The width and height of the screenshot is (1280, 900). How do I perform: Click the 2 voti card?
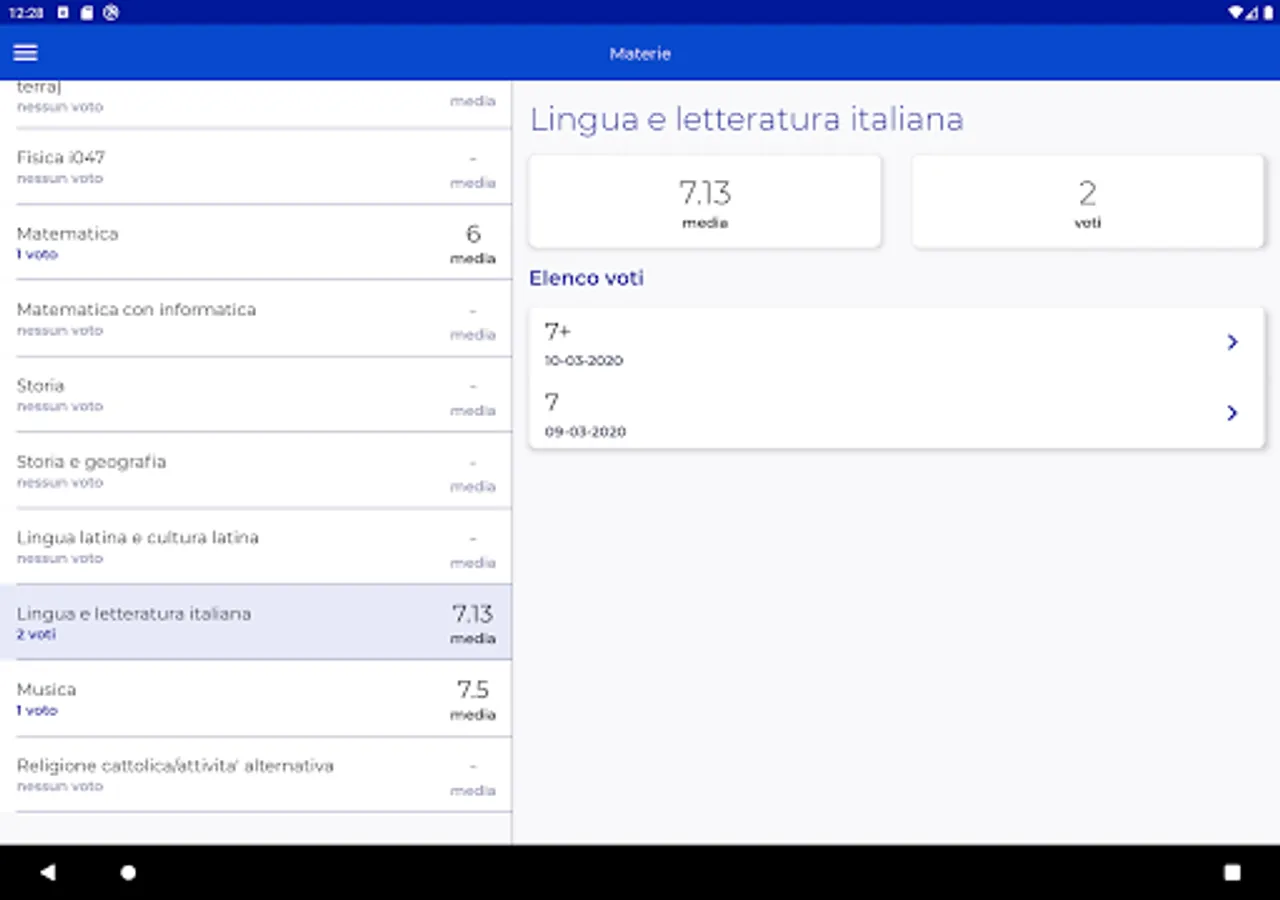point(1088,201)
